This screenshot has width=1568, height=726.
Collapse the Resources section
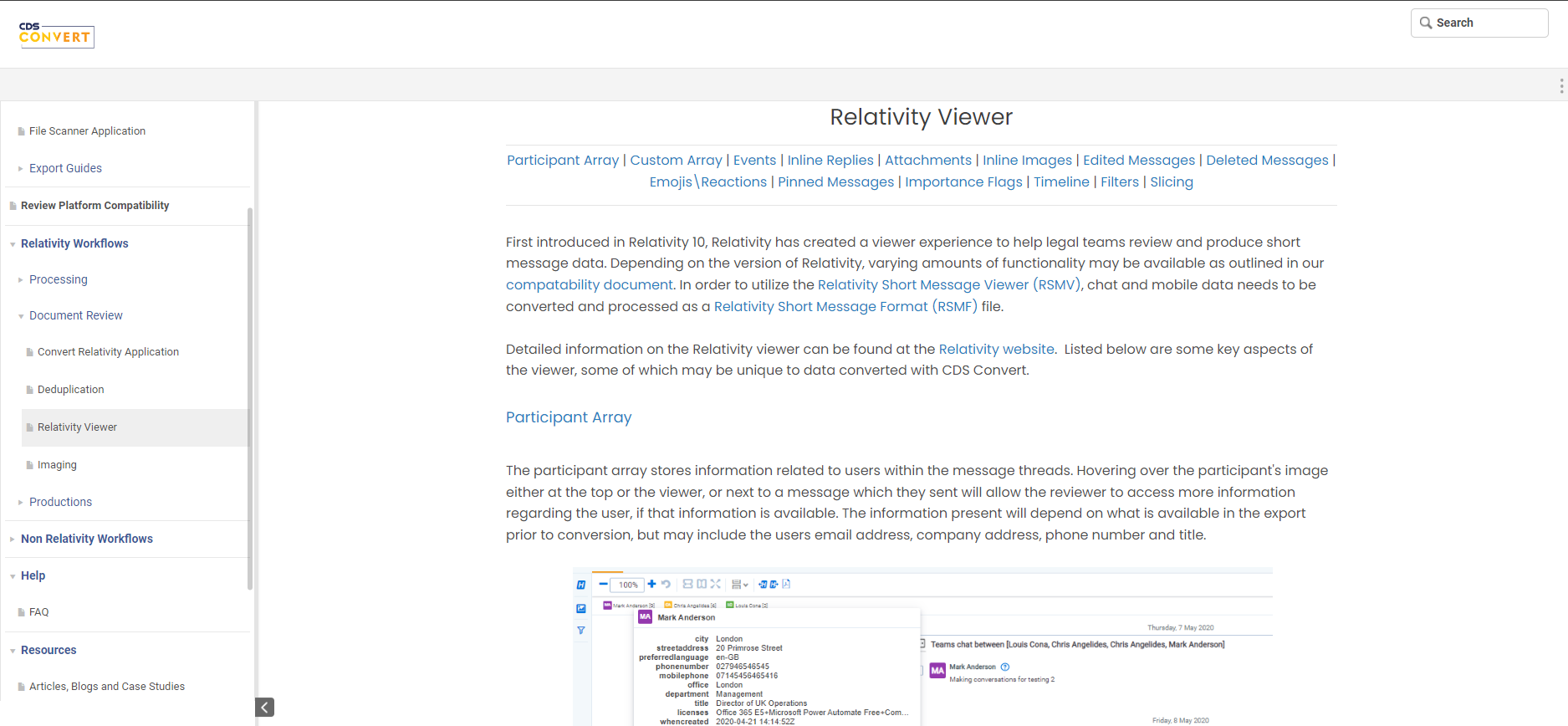tap(13, 651)
